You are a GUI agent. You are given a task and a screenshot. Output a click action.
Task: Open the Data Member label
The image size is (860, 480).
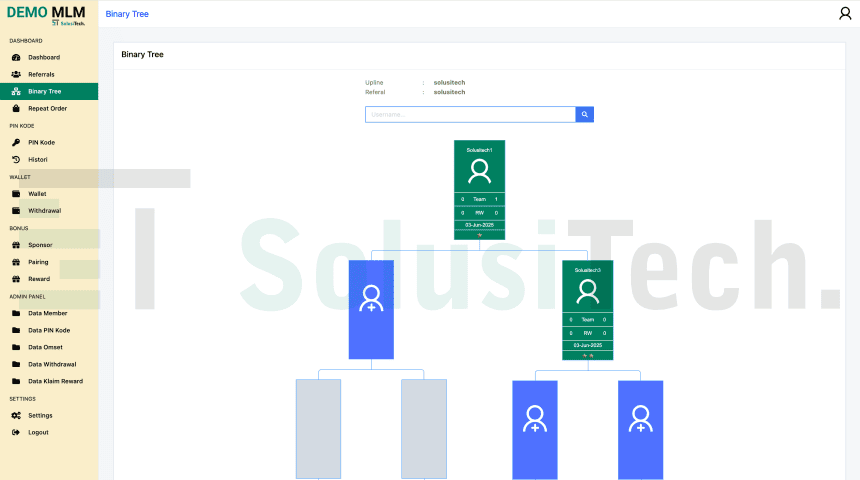coord(48,313)
